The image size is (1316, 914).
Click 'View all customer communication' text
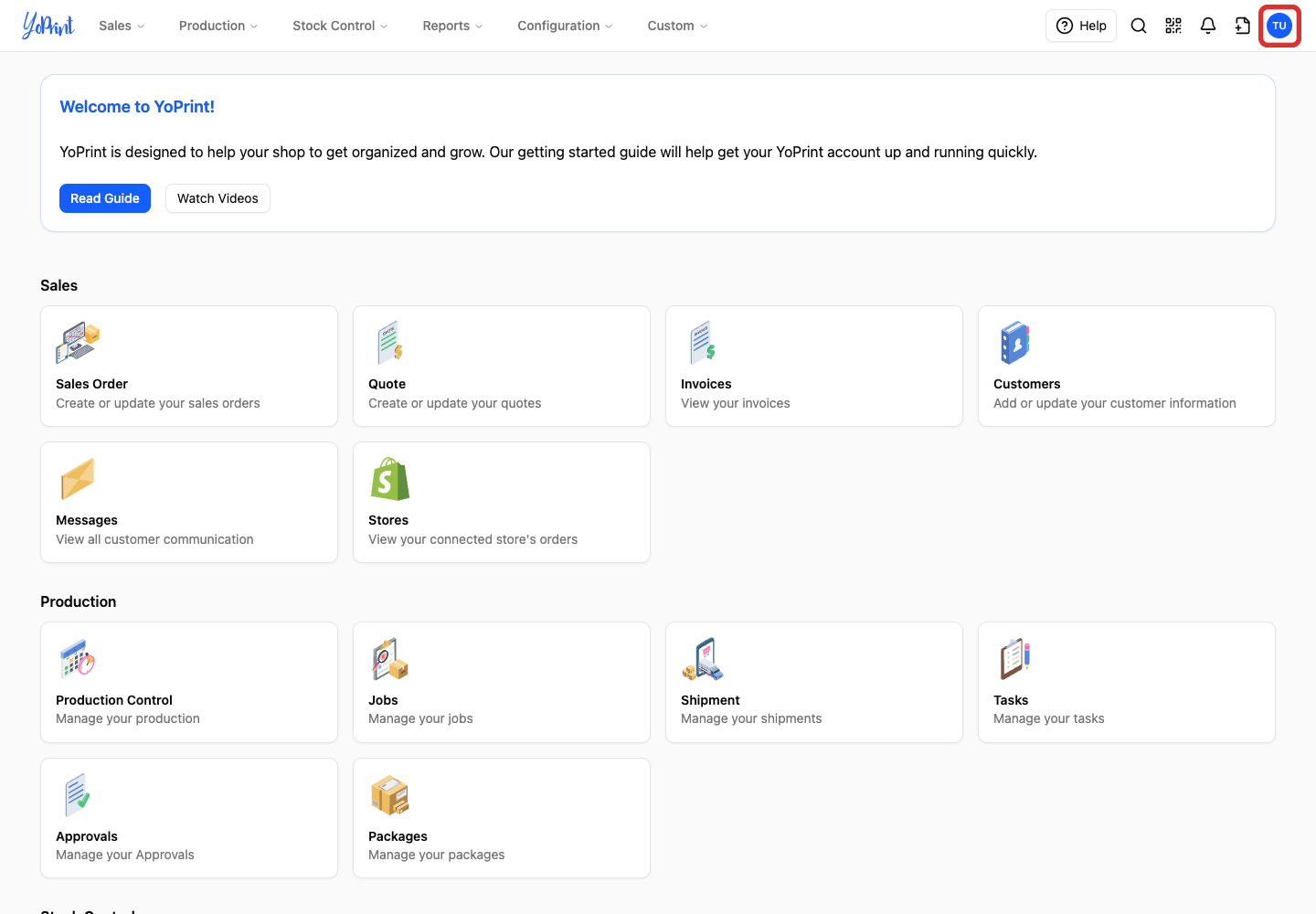coord(154,539)
